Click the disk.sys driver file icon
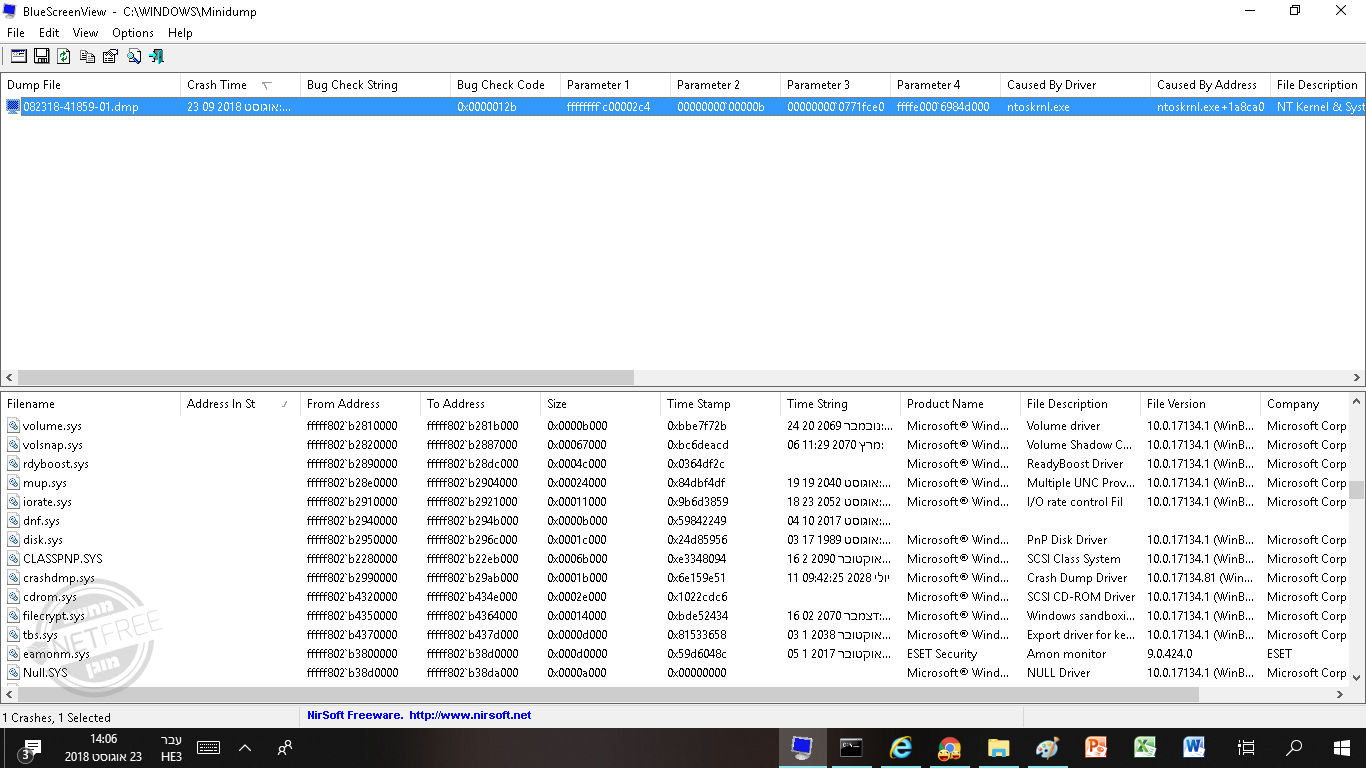Image resolution: width=1366 pixels, height=768 pixels. [x=13, y=540]
